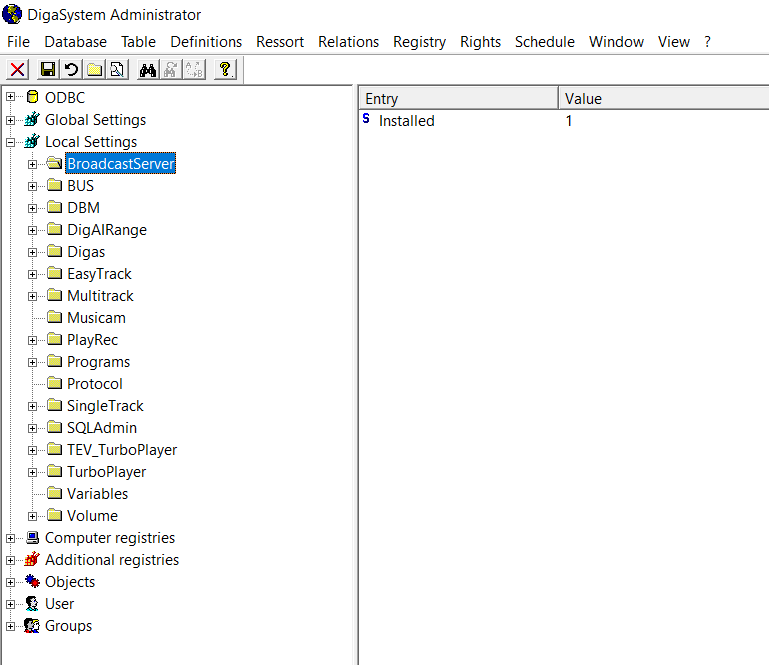
Task: Click the ODBC database cylinder icon
Action: (x=32, y=98)
